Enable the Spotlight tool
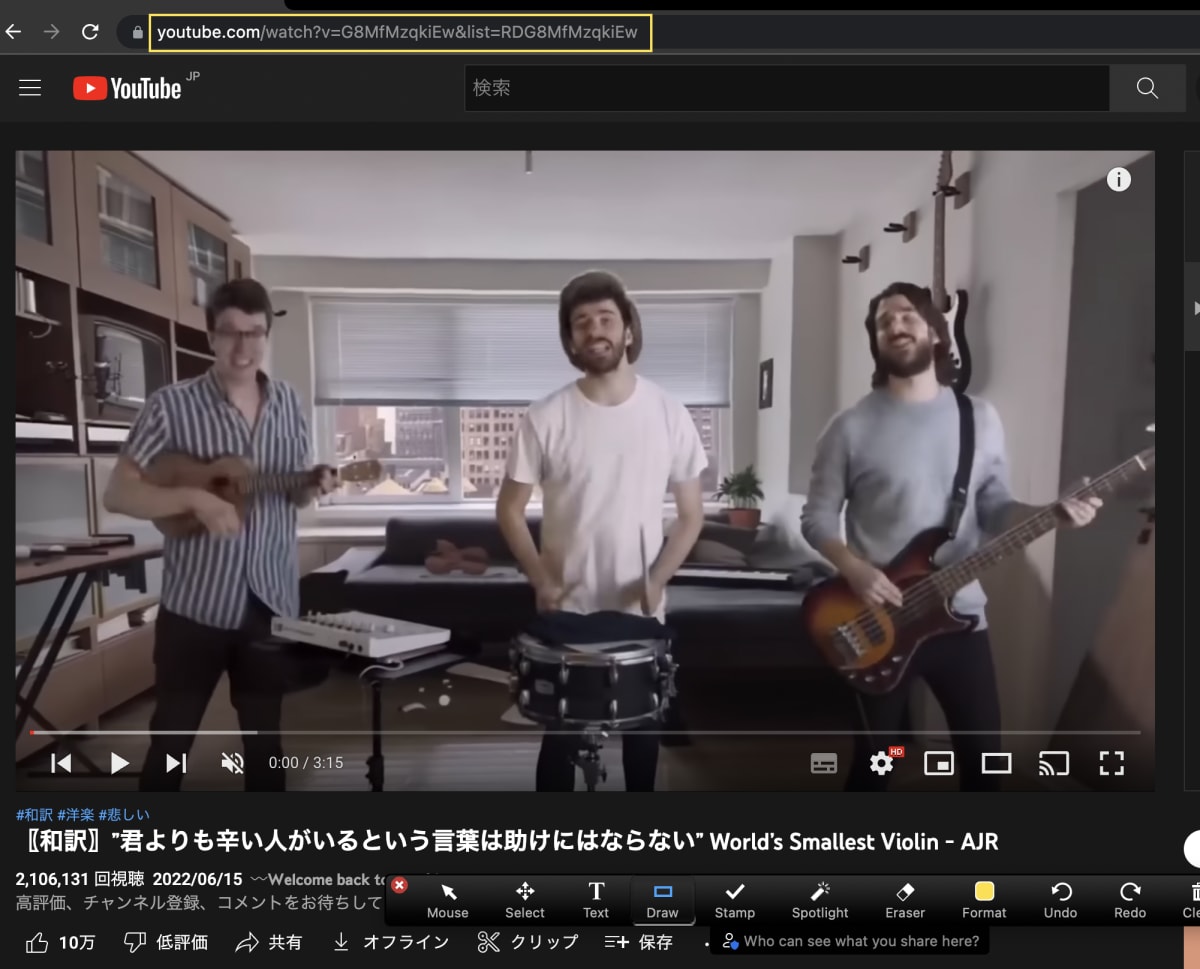This screenshot has height=969, width=1200. [820, 900]
